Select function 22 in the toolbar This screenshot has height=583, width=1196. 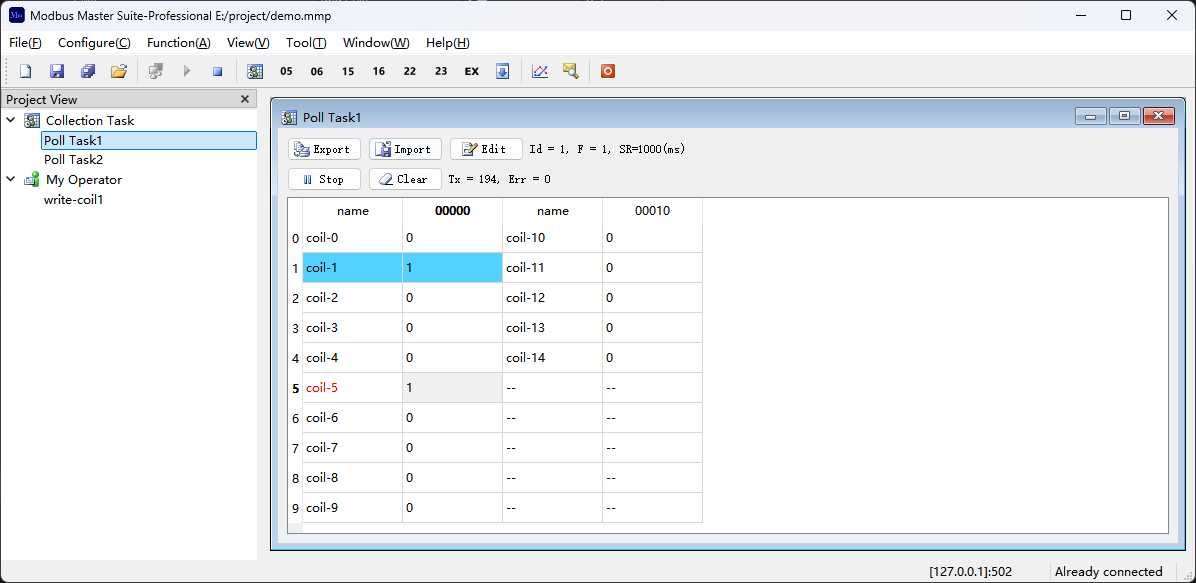pyautogui.click(x=410, y=71)
